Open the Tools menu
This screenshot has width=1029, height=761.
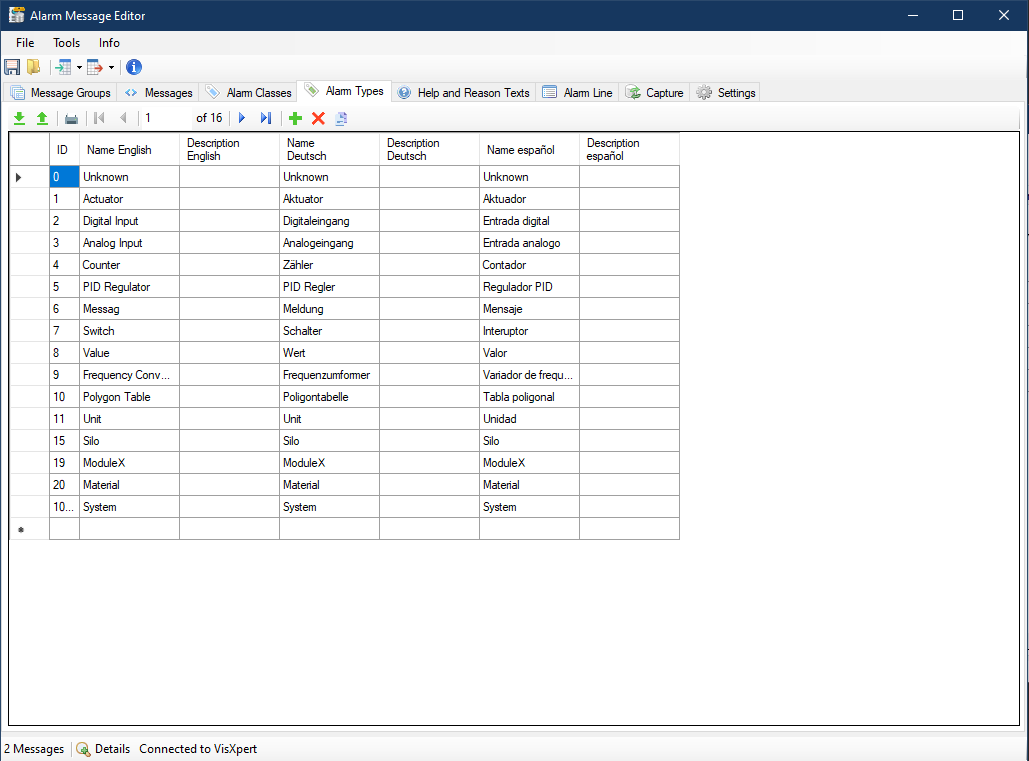(66, 43)
